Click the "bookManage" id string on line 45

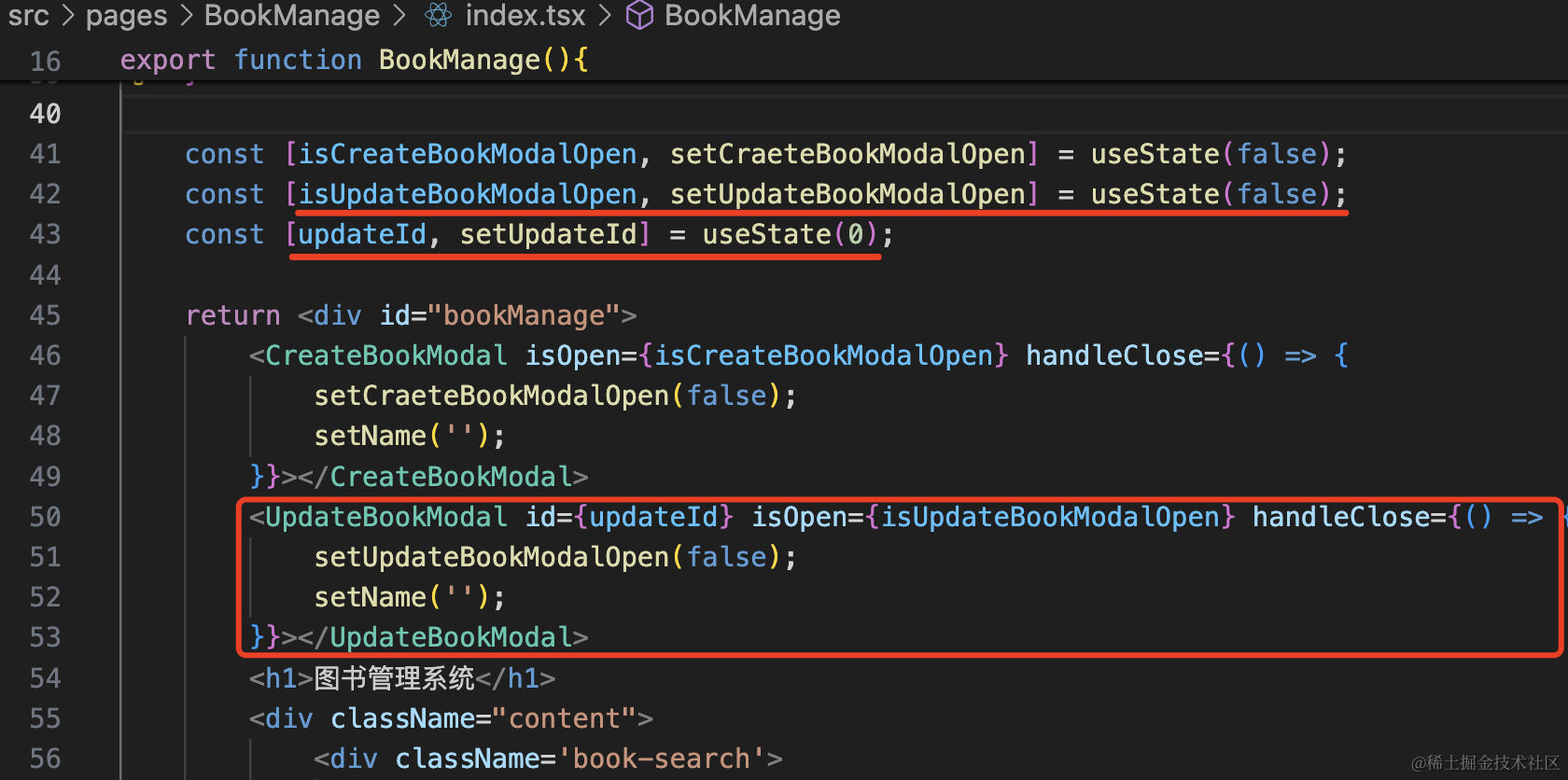point(523,315)
